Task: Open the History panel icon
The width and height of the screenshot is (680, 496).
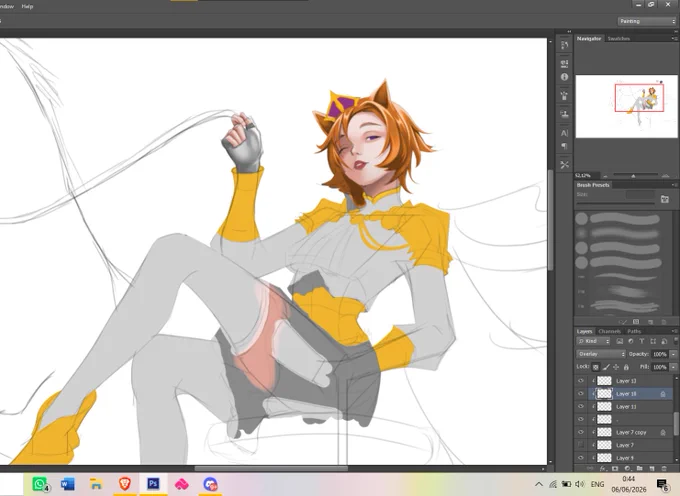Action: [564, 45]
